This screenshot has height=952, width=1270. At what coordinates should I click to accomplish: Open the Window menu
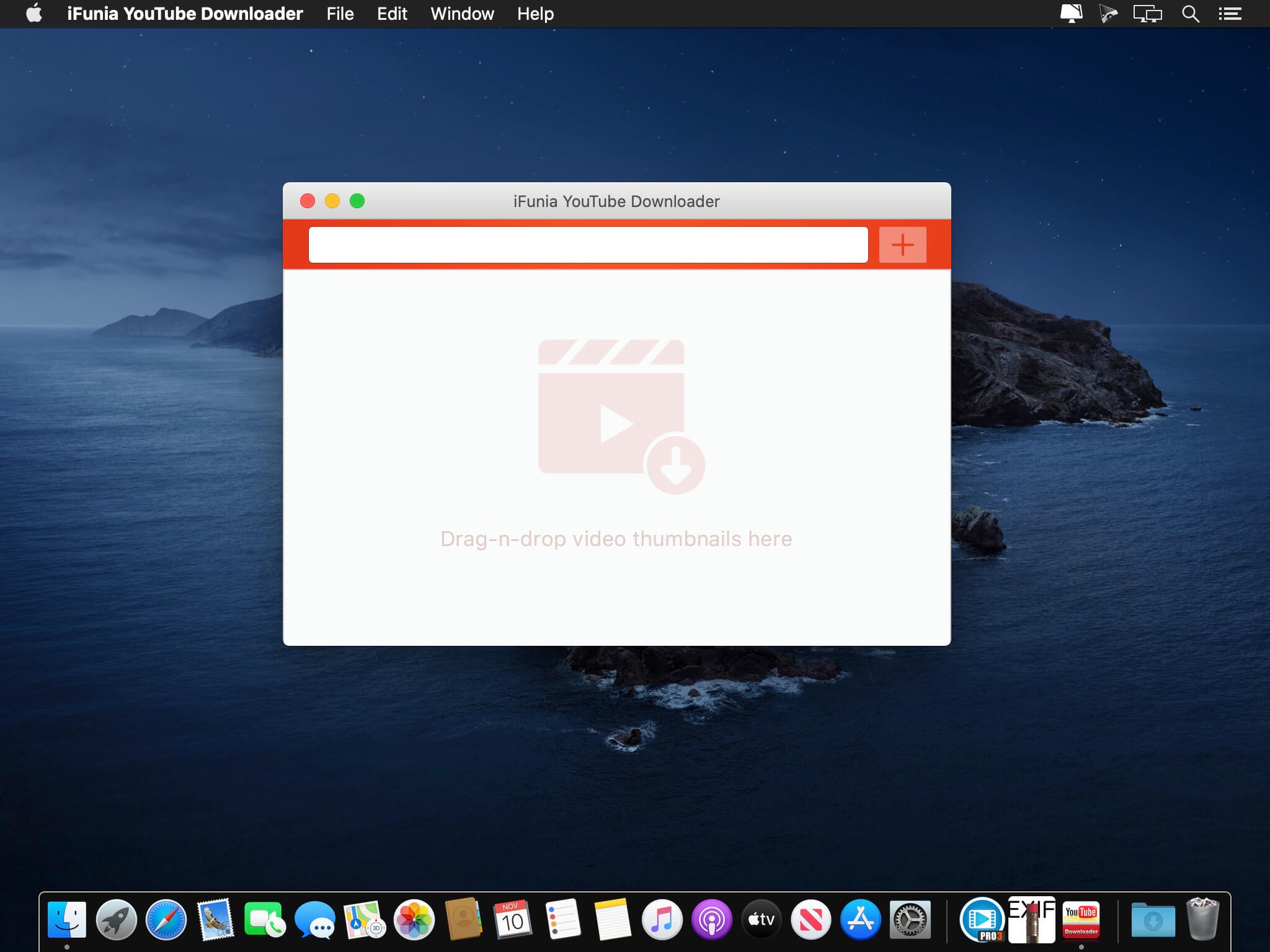462,14
